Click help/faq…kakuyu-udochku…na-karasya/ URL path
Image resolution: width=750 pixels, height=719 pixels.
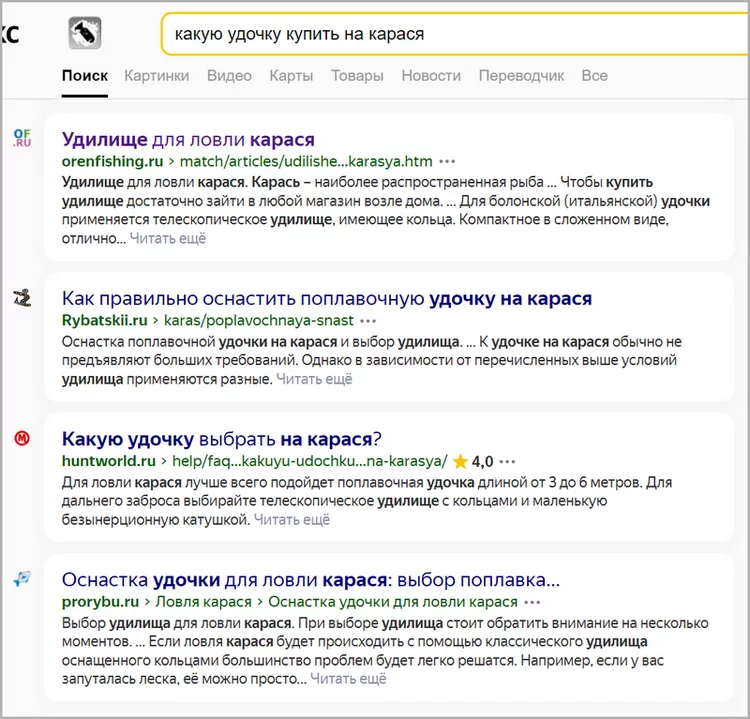310,461
